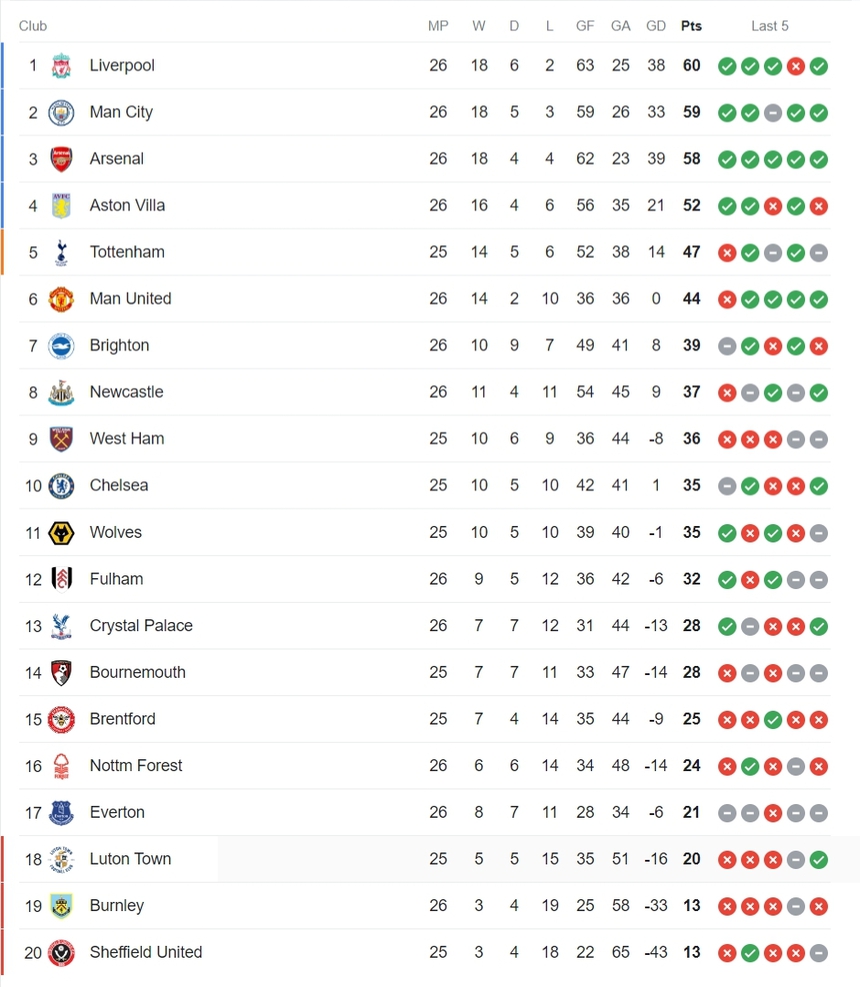Screen dimensions: 860x987
Task: Click Brighton's oldest draw marker in Last 5
Action: [727, 346]
